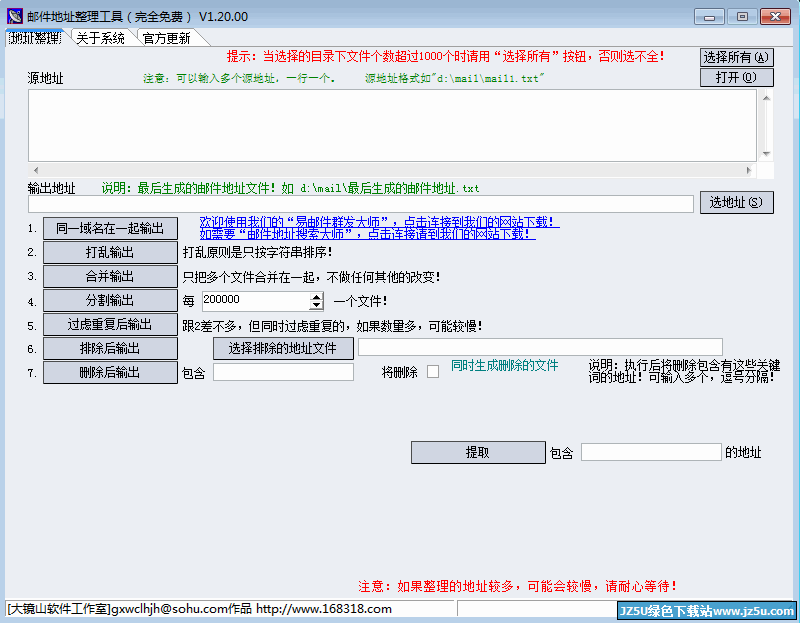Toggle the 同时生成删除的文件 checkbox
Screen dimensions: 800x623
433,372
